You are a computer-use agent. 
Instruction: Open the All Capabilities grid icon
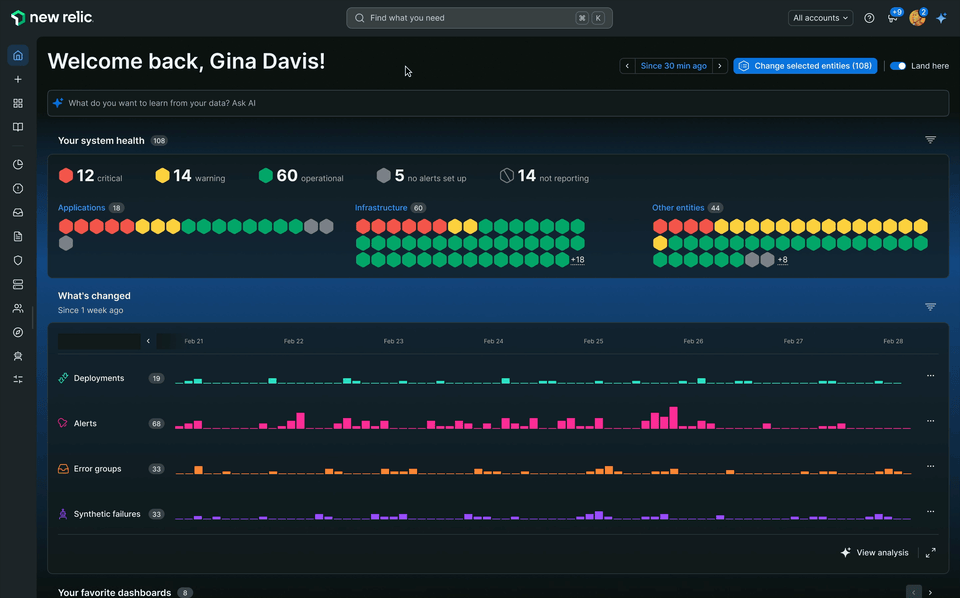pyautogui.click(x=17, y=103)
